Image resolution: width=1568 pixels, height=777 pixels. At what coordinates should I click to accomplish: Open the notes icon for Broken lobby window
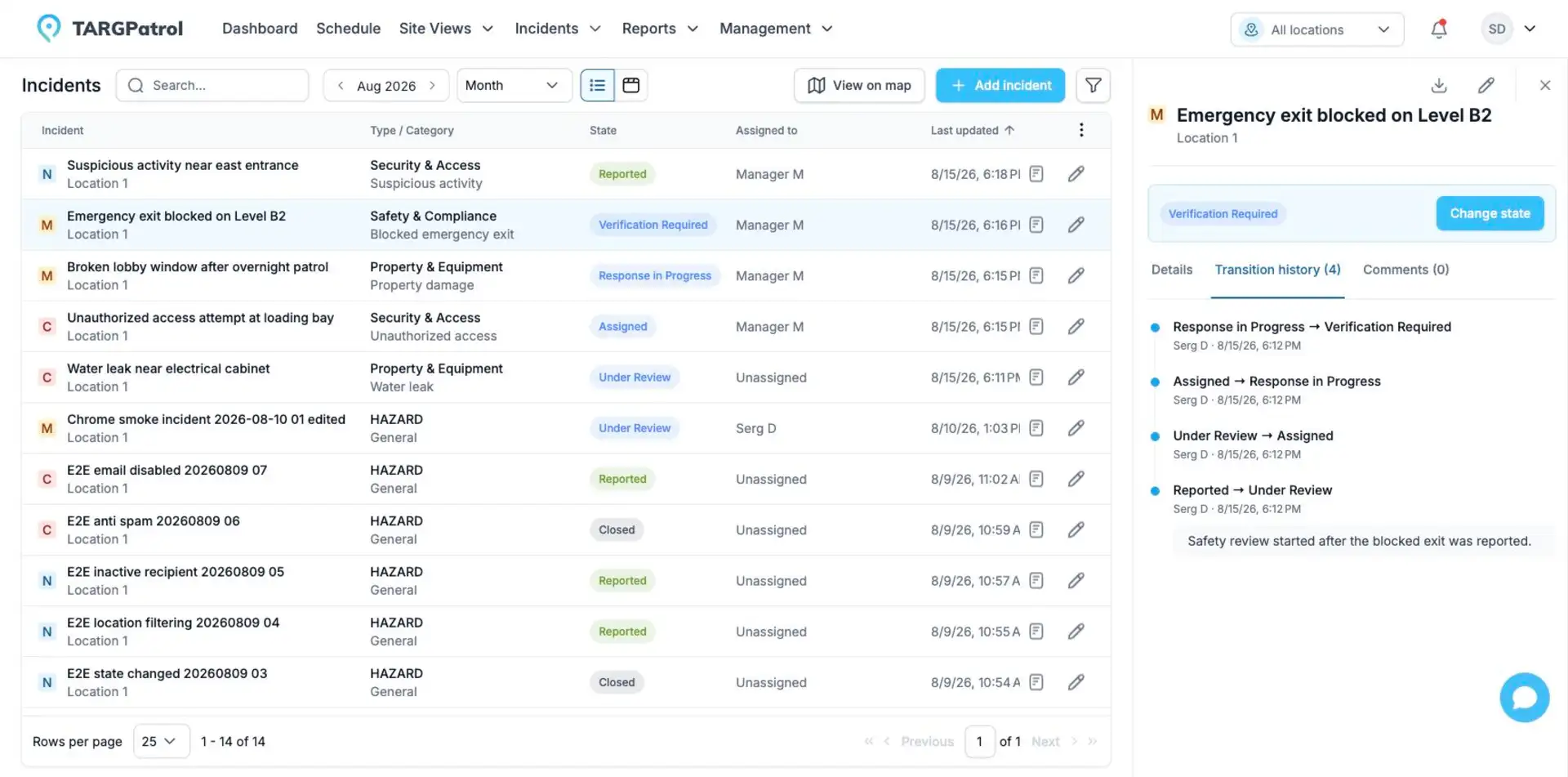point(1036,275)
